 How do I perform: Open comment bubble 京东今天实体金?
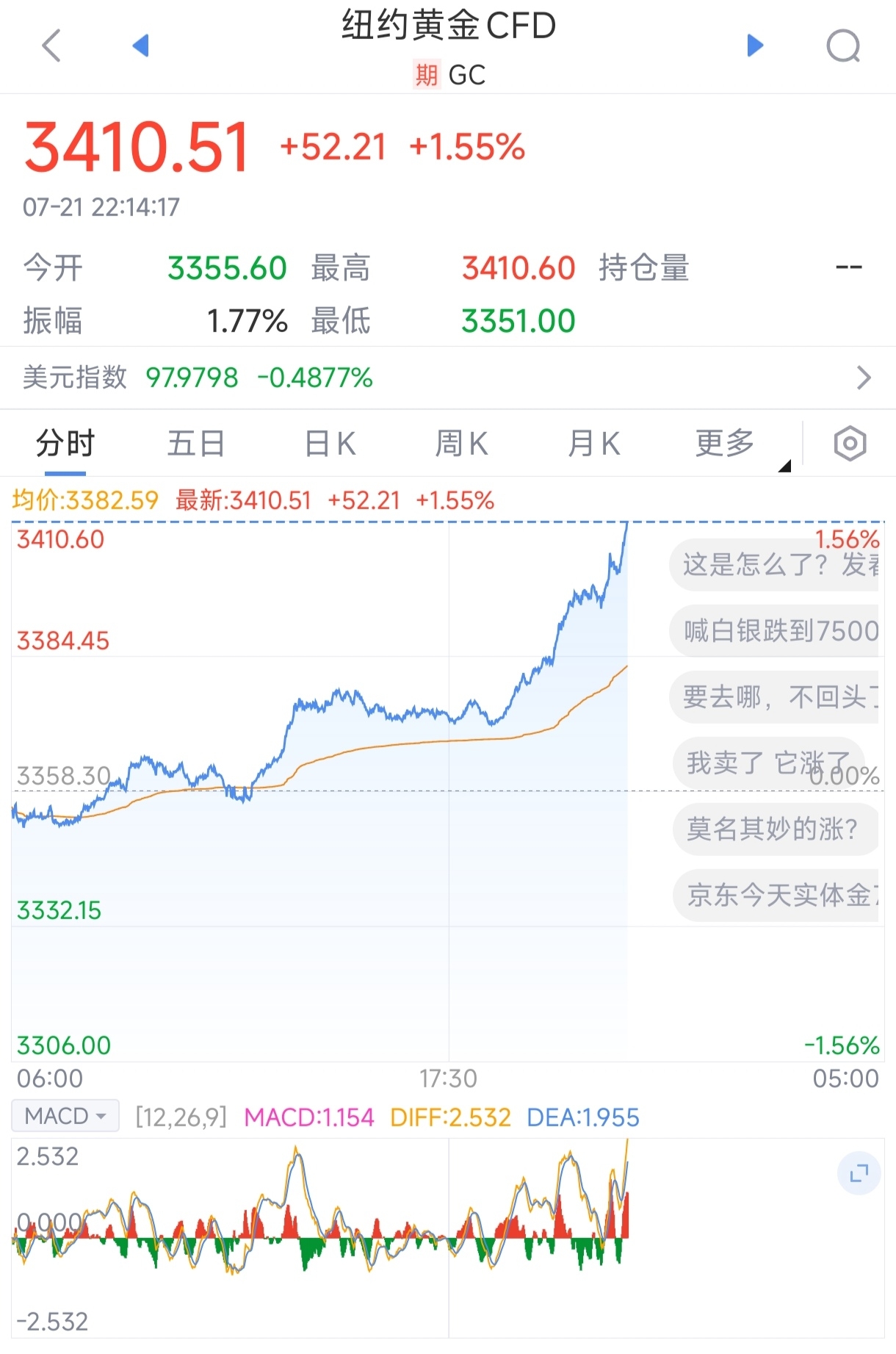(776, 895)
